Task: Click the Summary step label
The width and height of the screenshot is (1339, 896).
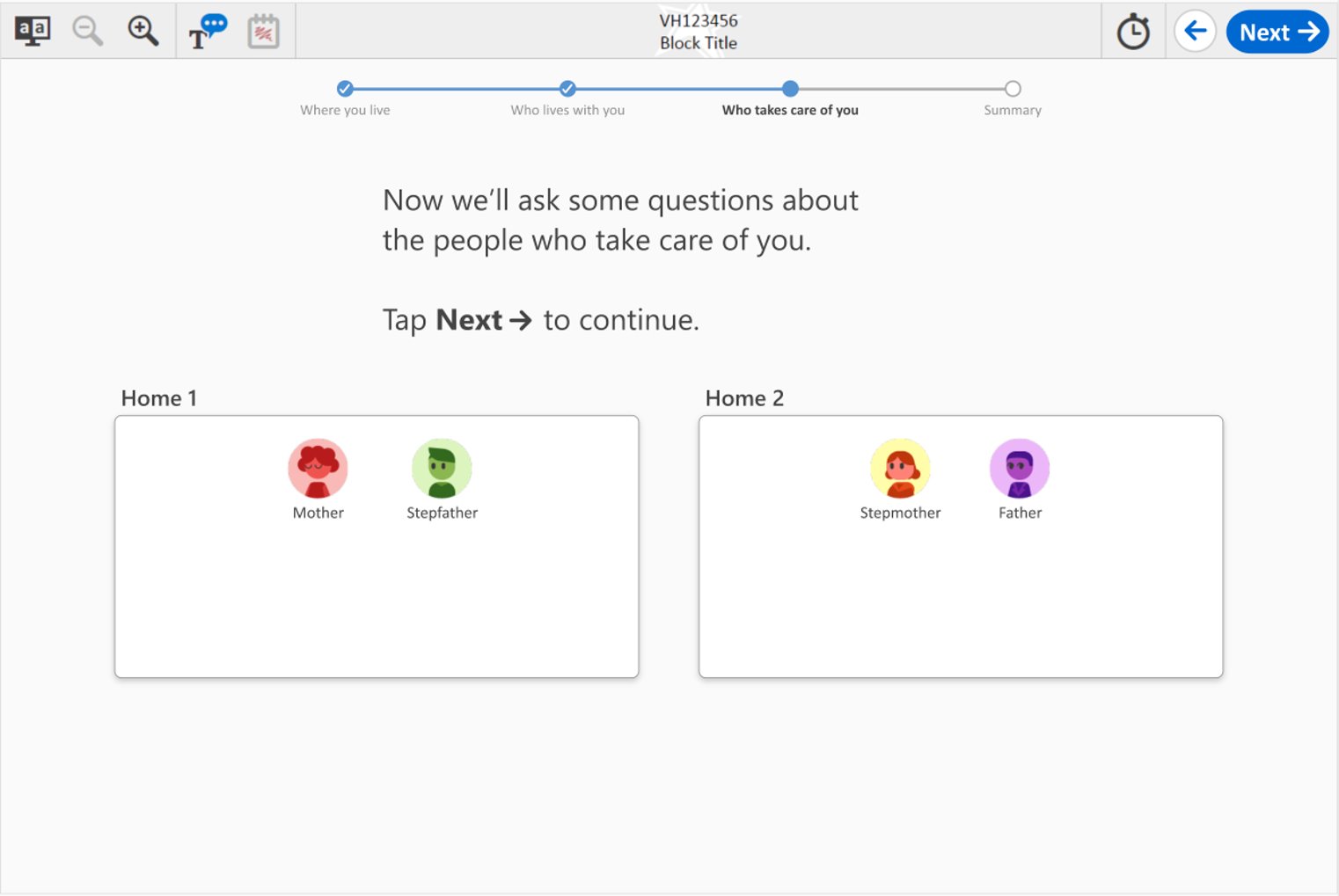Action: point(1013,111)
